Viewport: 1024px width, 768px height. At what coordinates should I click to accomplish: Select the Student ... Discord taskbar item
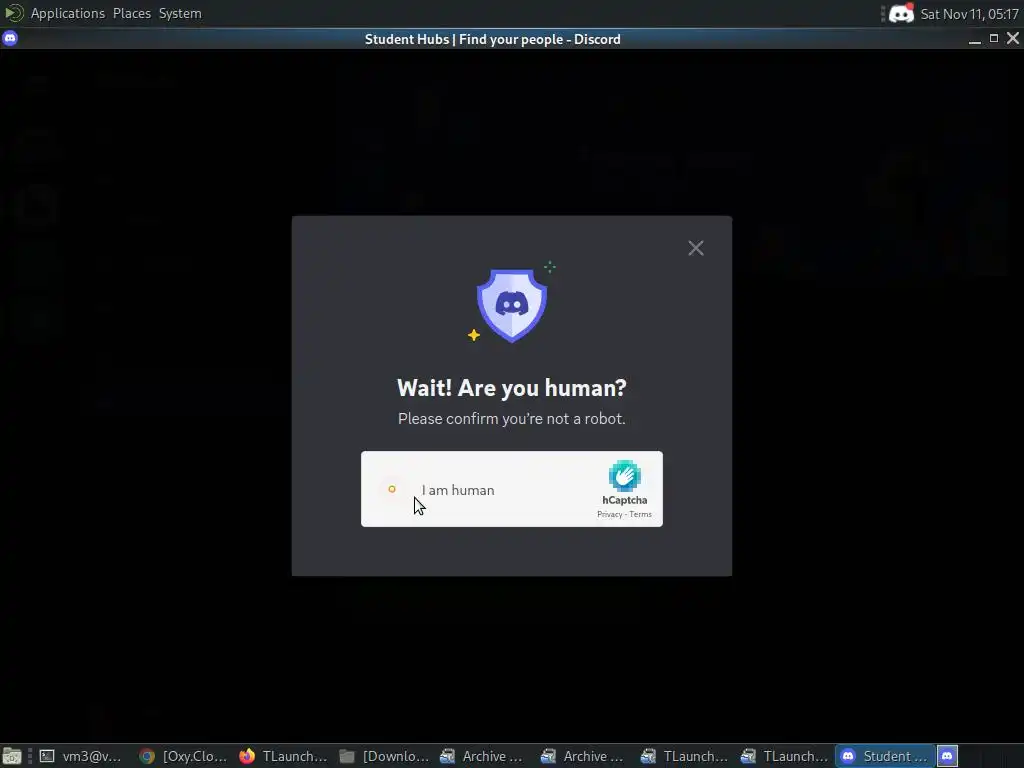click(886, 756)
